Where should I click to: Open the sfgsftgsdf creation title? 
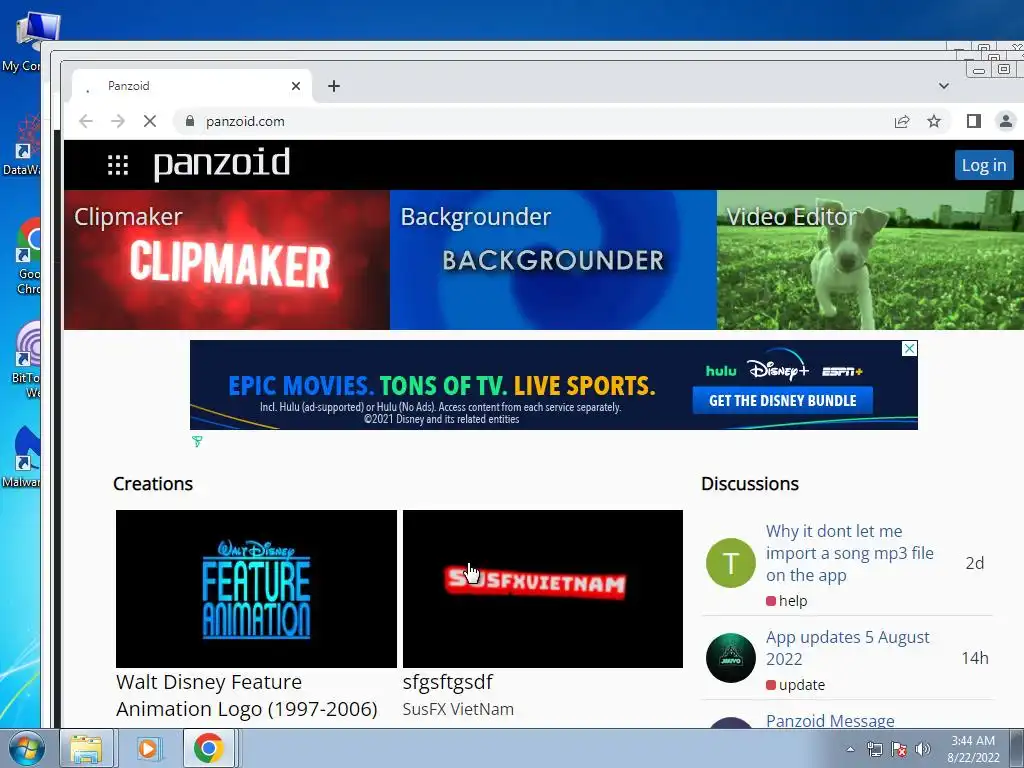tap(447, 682)
